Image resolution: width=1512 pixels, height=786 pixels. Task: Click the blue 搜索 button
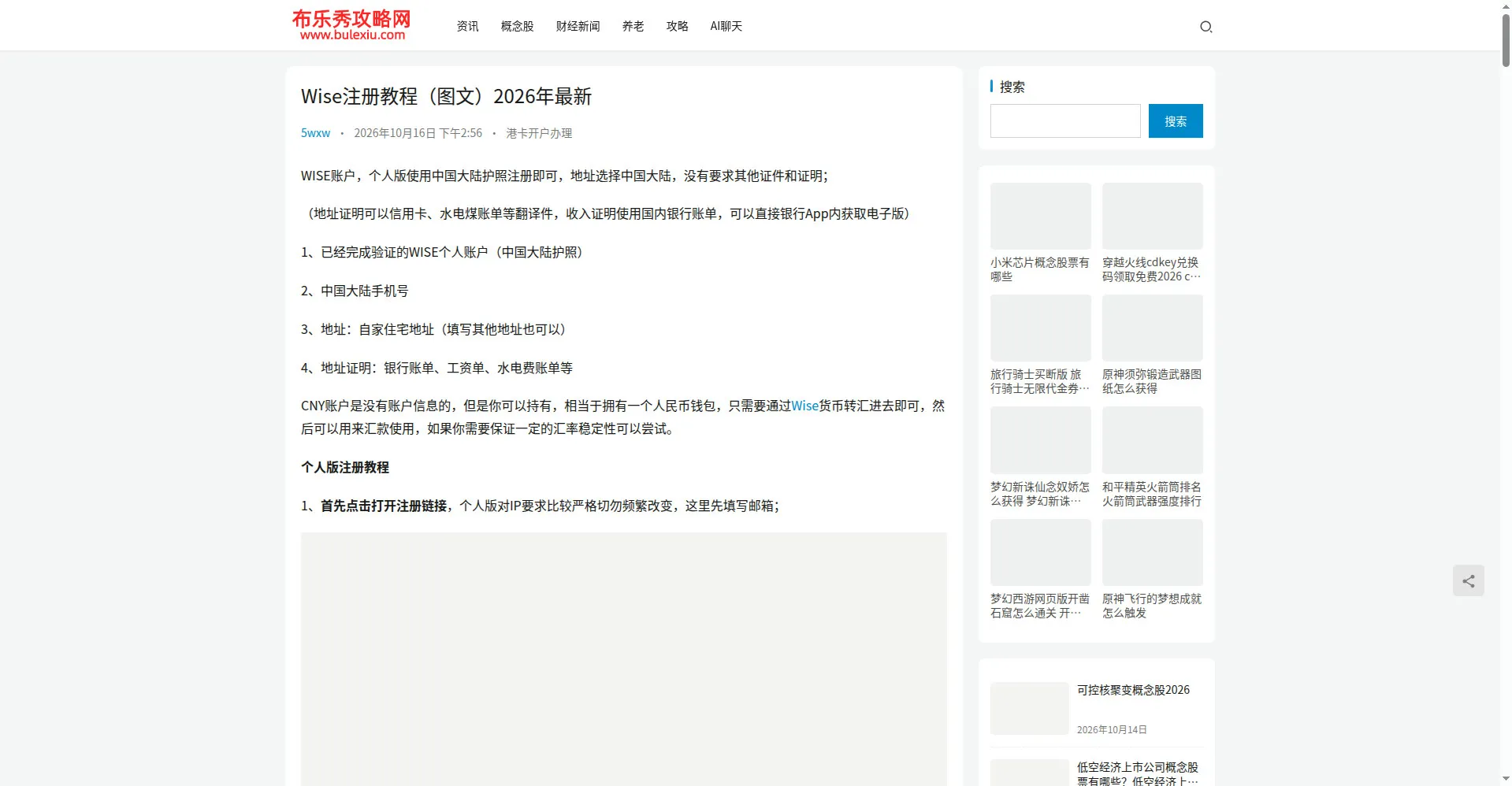coord(1175,121)
